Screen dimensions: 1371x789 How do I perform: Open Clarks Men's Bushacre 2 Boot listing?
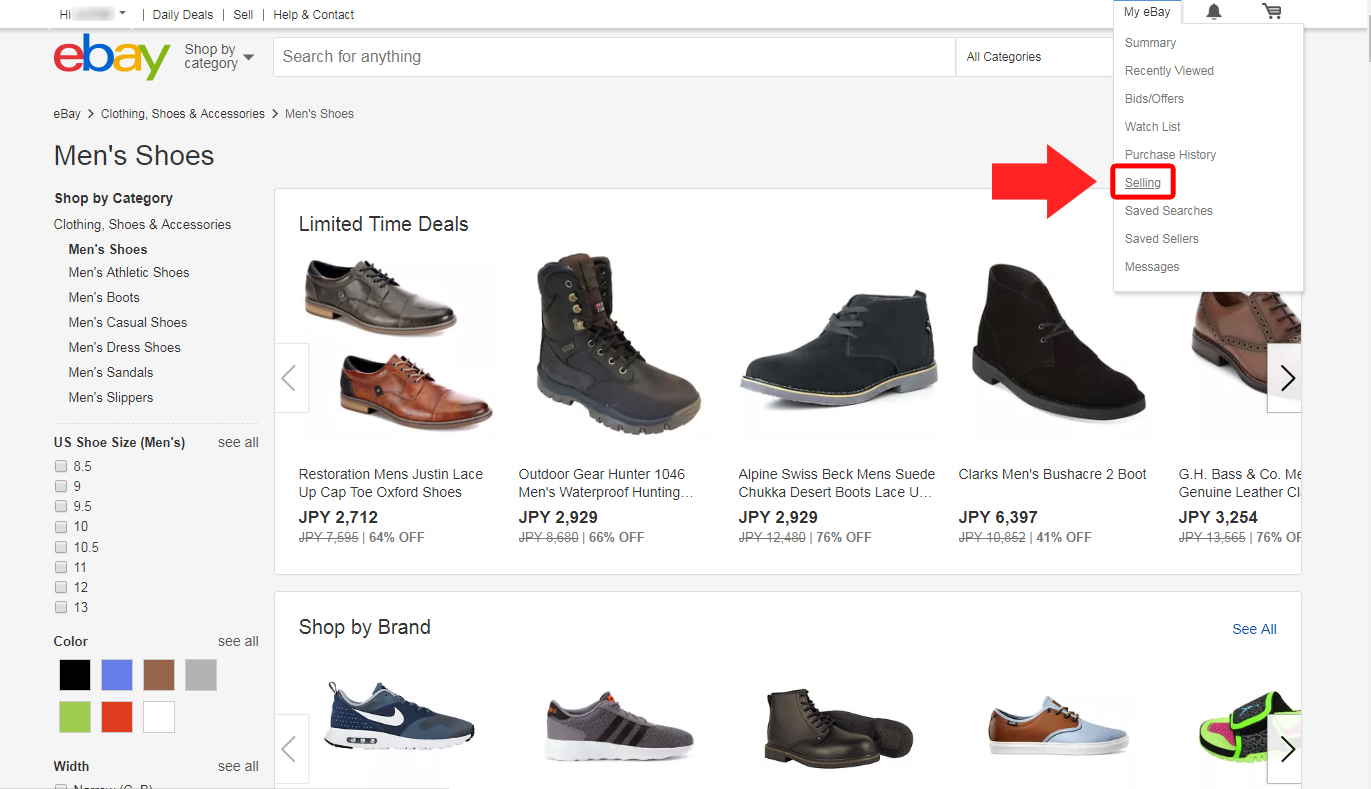point(1052,474)
